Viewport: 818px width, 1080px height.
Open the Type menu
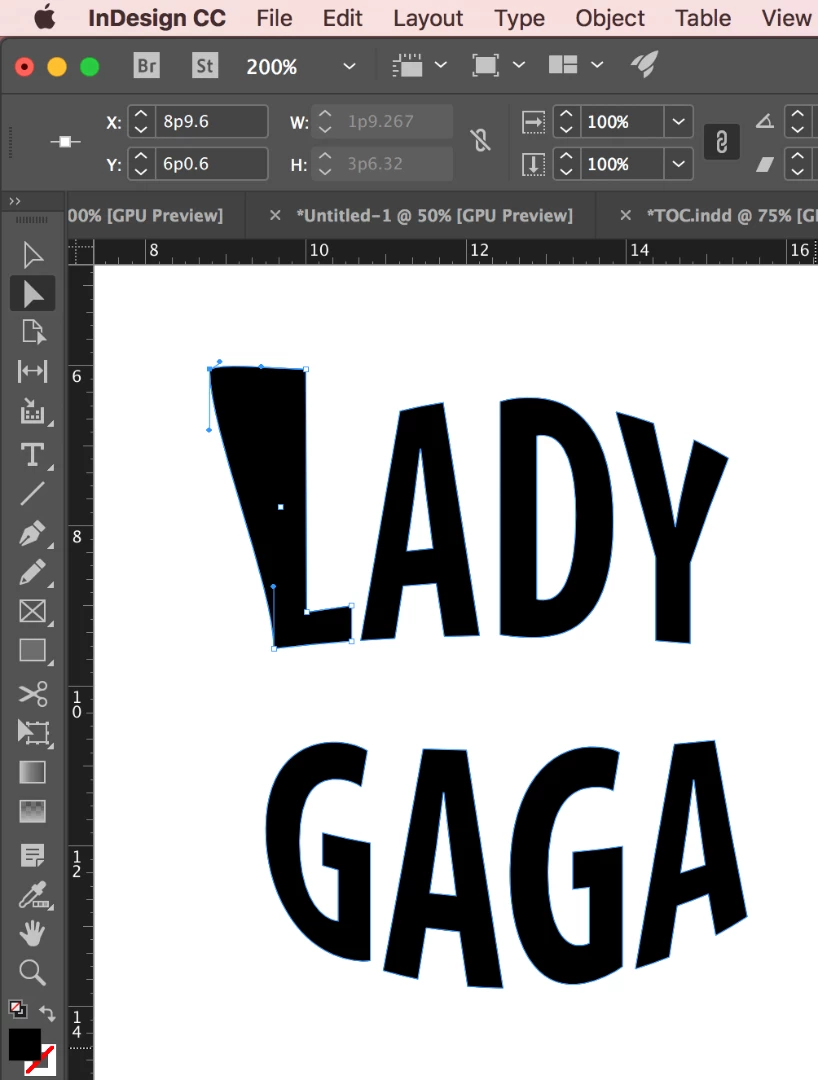[x=519, y=18]
